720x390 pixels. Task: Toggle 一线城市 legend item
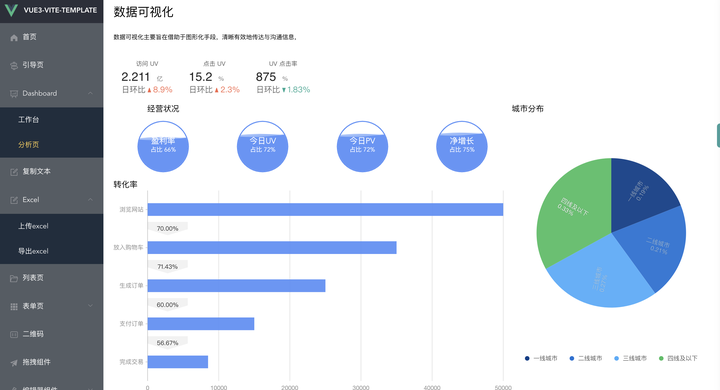(x=541, y=358)
